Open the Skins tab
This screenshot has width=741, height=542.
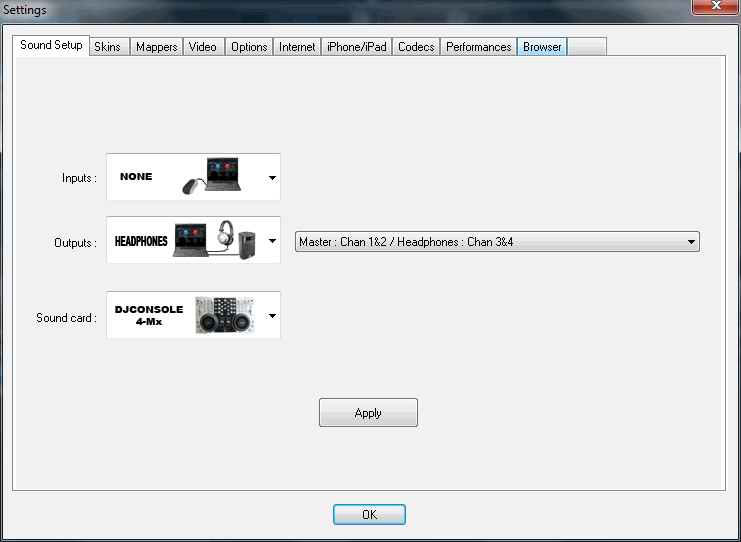[x=109, y=47]
